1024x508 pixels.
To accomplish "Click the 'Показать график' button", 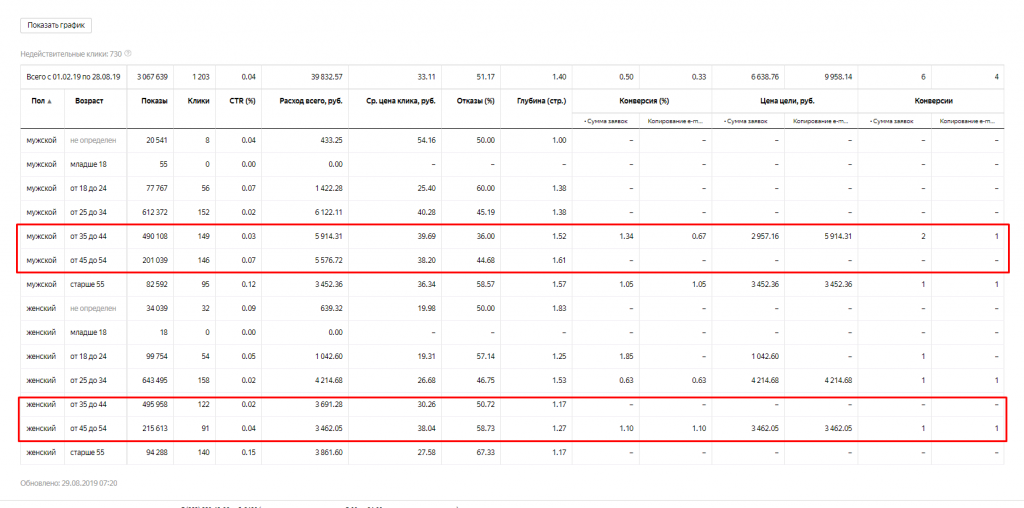I will click(56, 25).
